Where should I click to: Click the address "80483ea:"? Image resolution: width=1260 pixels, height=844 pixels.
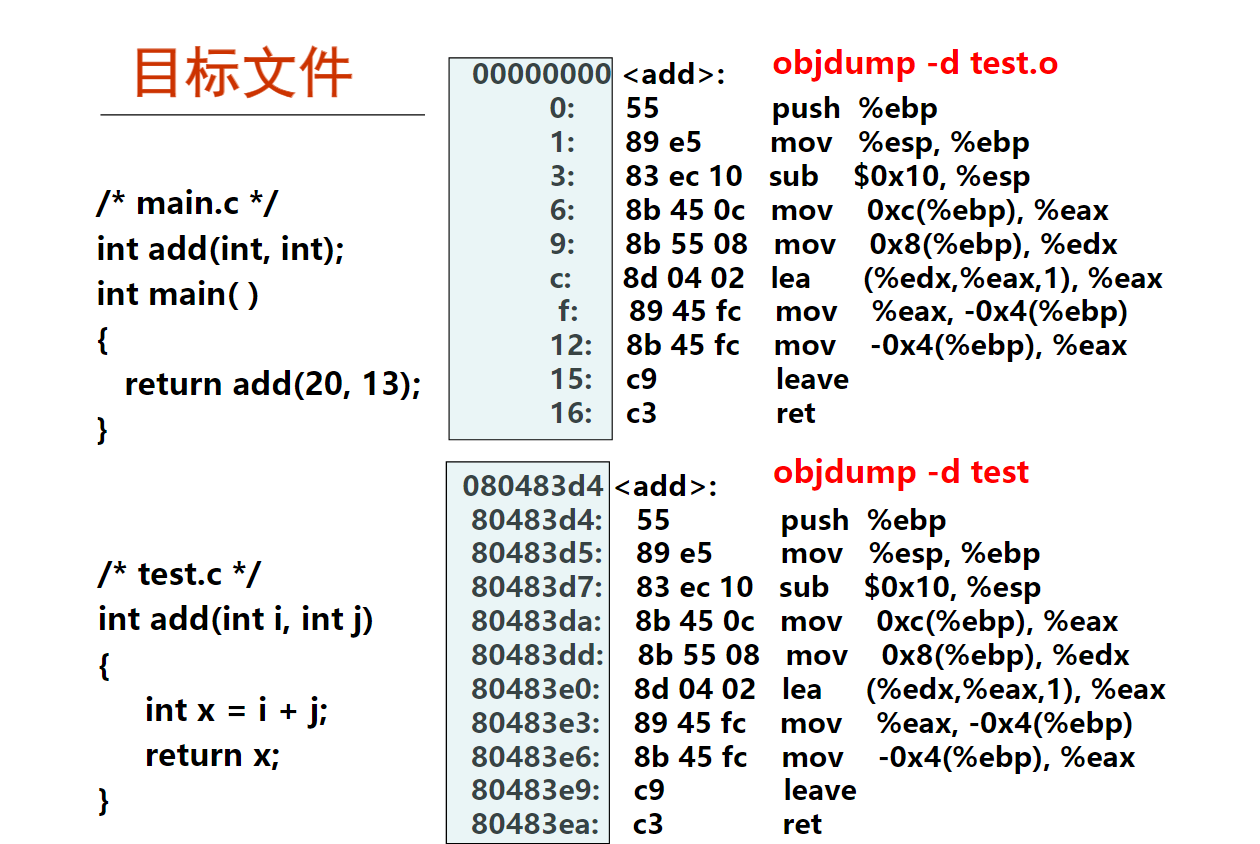click(x=537, y=824)
